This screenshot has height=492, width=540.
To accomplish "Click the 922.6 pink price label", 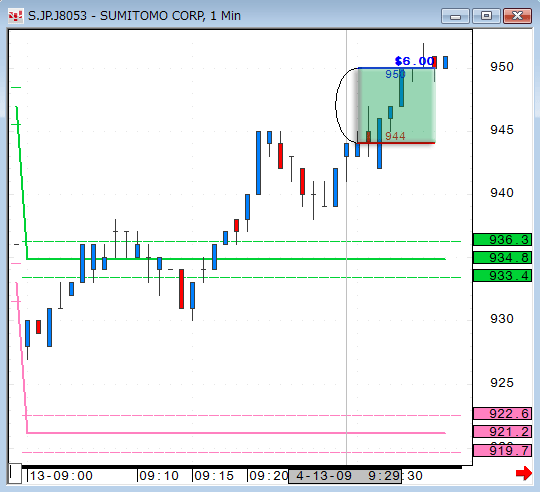I will pos(502,413).
